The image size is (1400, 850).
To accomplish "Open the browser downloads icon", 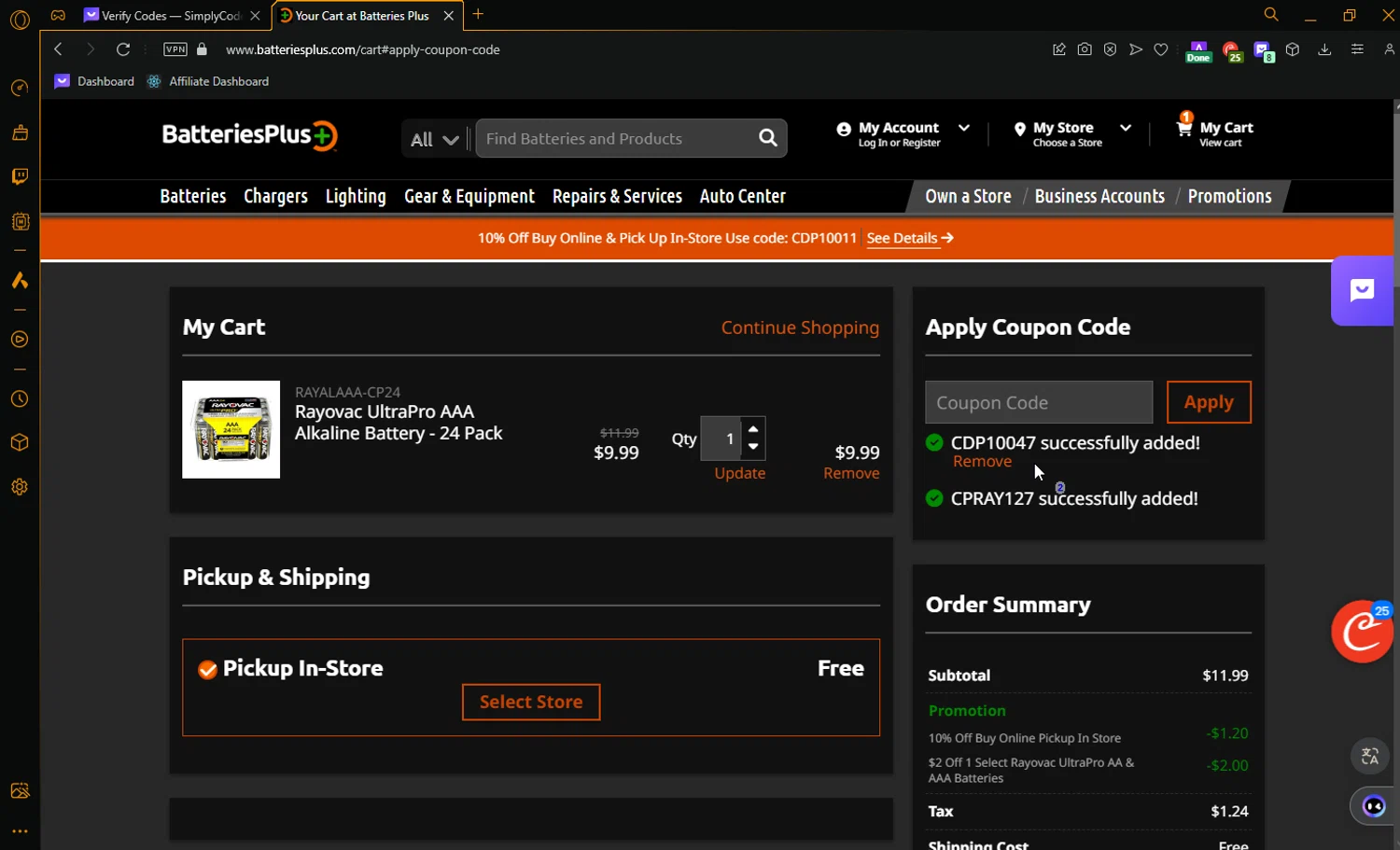I will 1324,49.
